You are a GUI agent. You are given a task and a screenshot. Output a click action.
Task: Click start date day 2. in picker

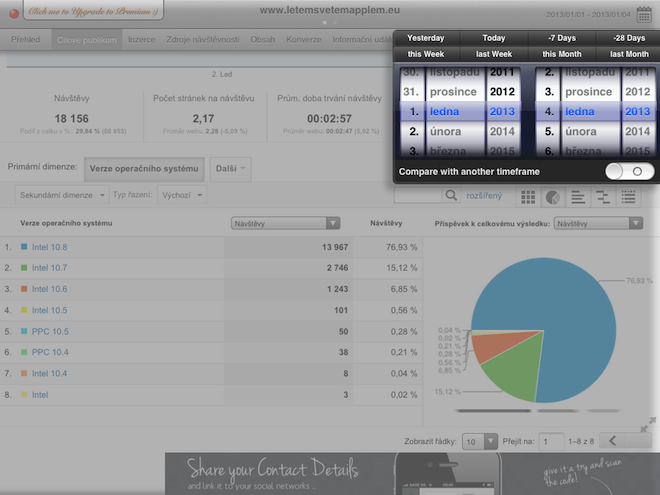(x=414, y=132)
